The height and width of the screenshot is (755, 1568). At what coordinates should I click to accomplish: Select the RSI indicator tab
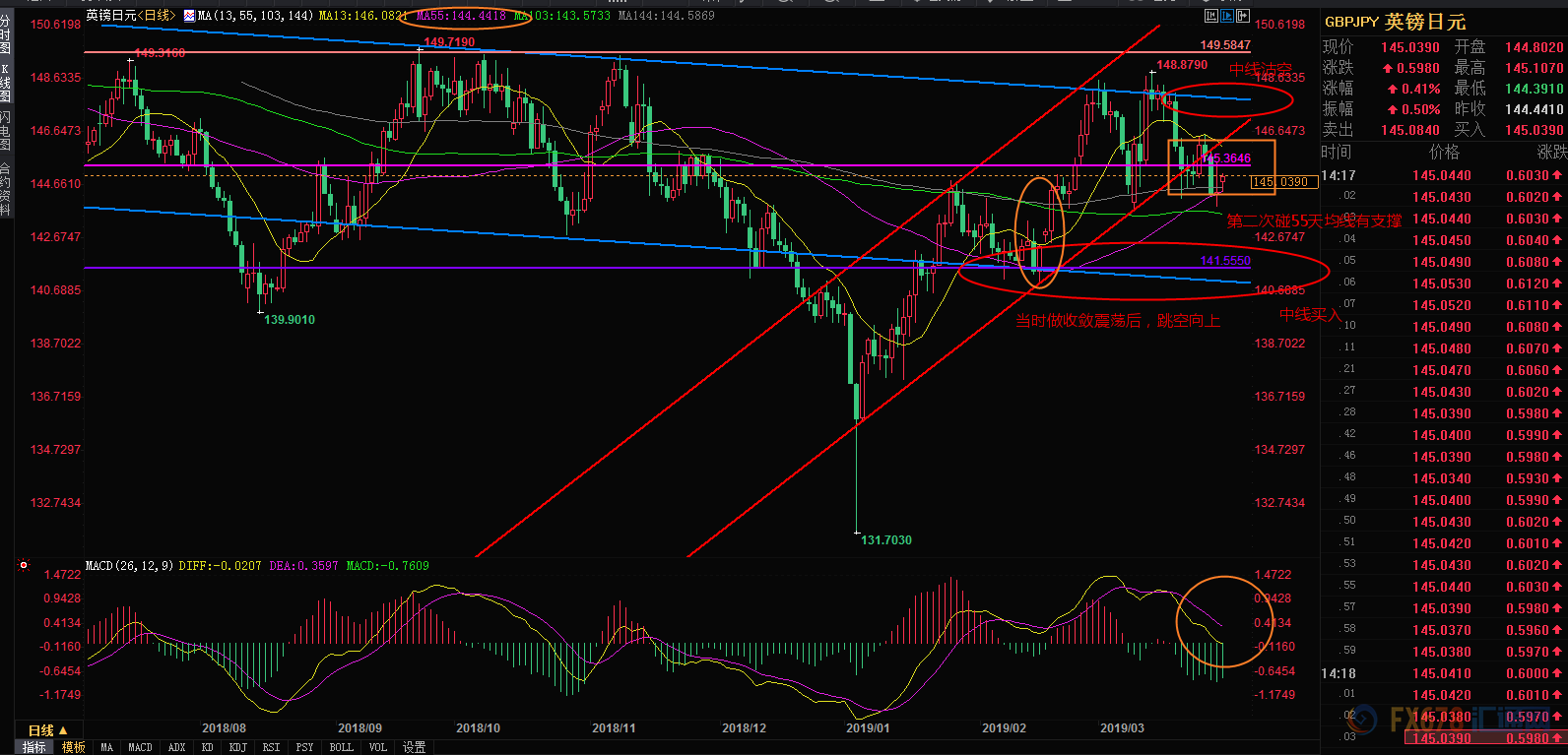(x=271, y=747)
